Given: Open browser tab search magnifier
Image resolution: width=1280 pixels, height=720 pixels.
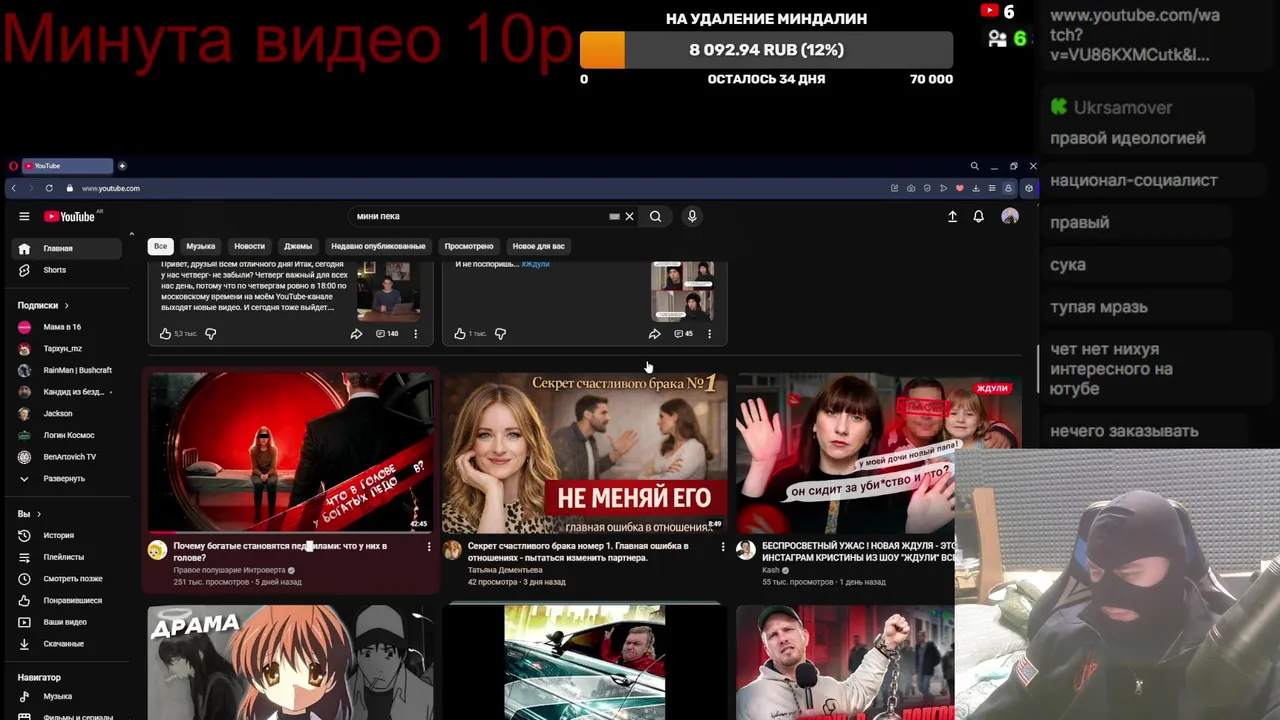Looking at the screenshot, I should pos(974,166).
